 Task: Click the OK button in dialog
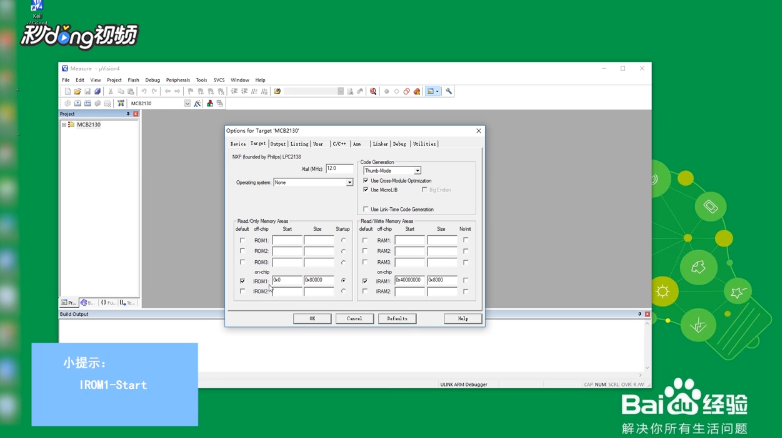312,318
